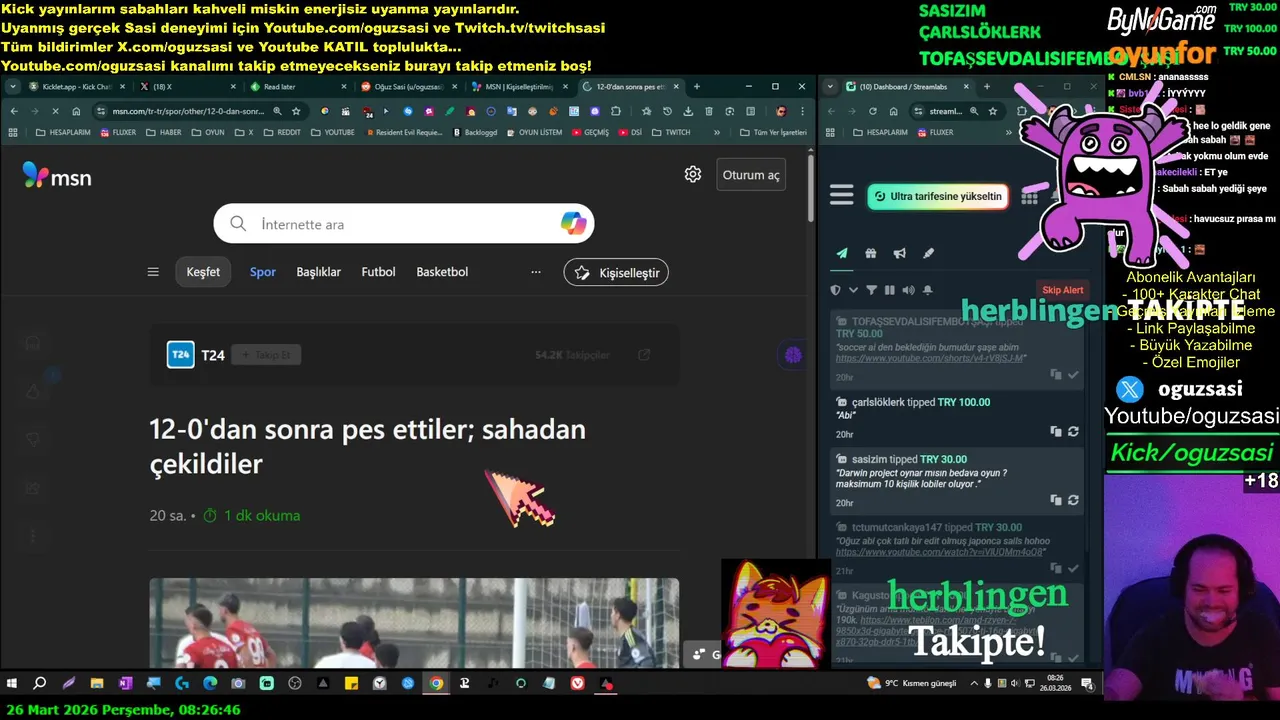Open Streamlabs hamburger menu
This screenshot has height=720, width=1280.
tap(842, 195)
